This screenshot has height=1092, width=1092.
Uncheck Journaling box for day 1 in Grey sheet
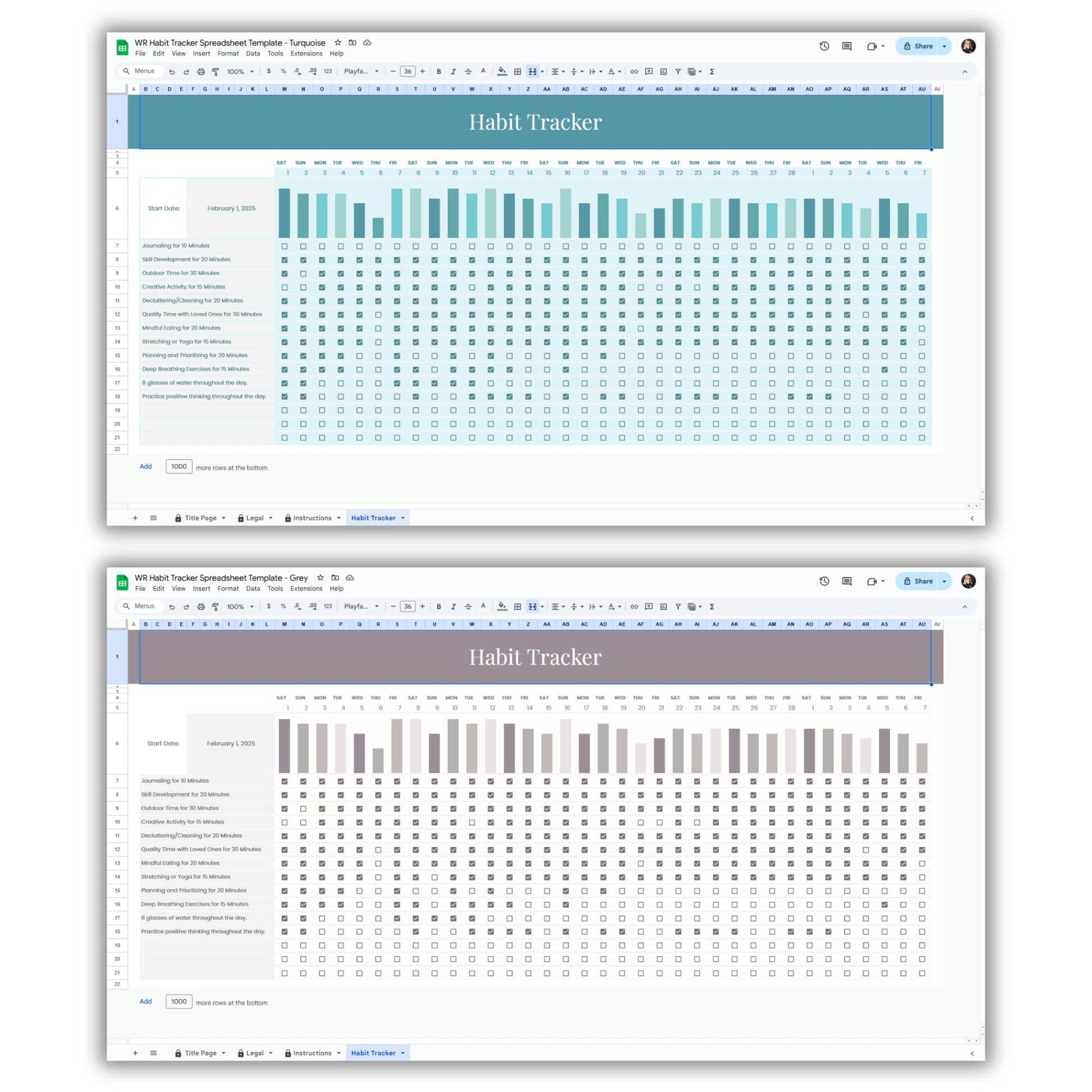(x=285, y=781)
